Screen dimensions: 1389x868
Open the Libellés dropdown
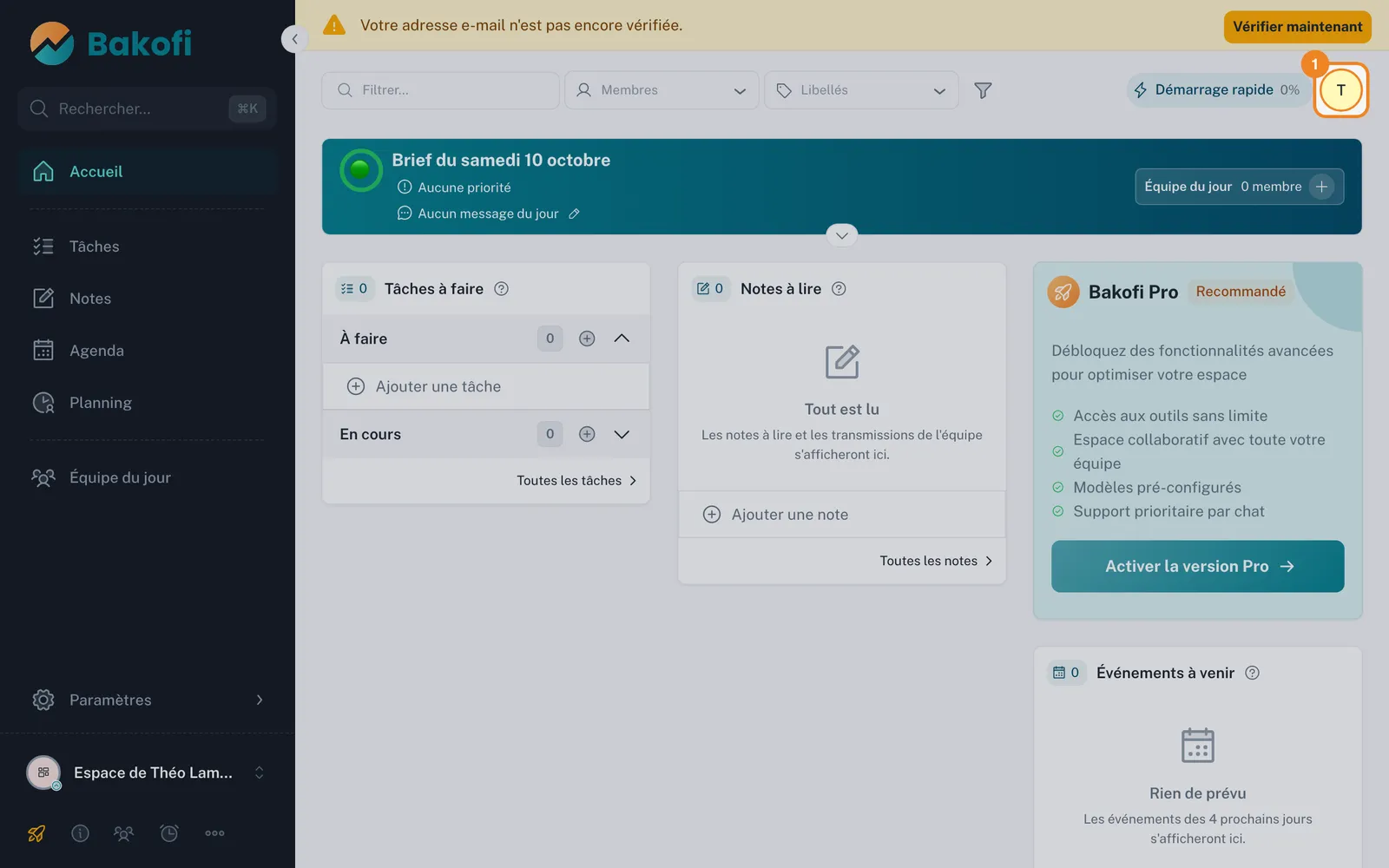pyautogui.click(x=861, y=90)
